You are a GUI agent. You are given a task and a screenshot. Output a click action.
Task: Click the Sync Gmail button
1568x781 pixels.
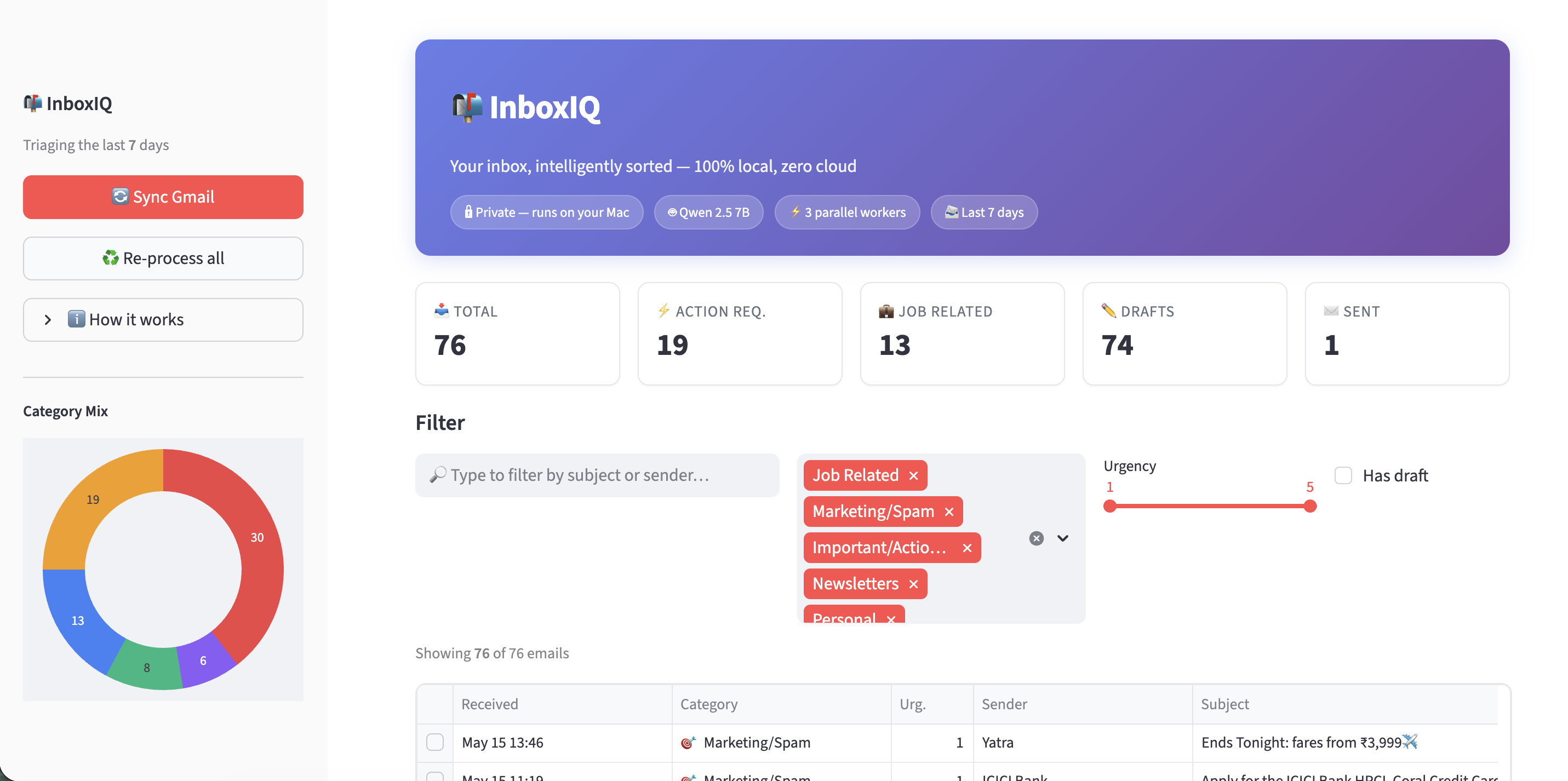click(163, 197)
